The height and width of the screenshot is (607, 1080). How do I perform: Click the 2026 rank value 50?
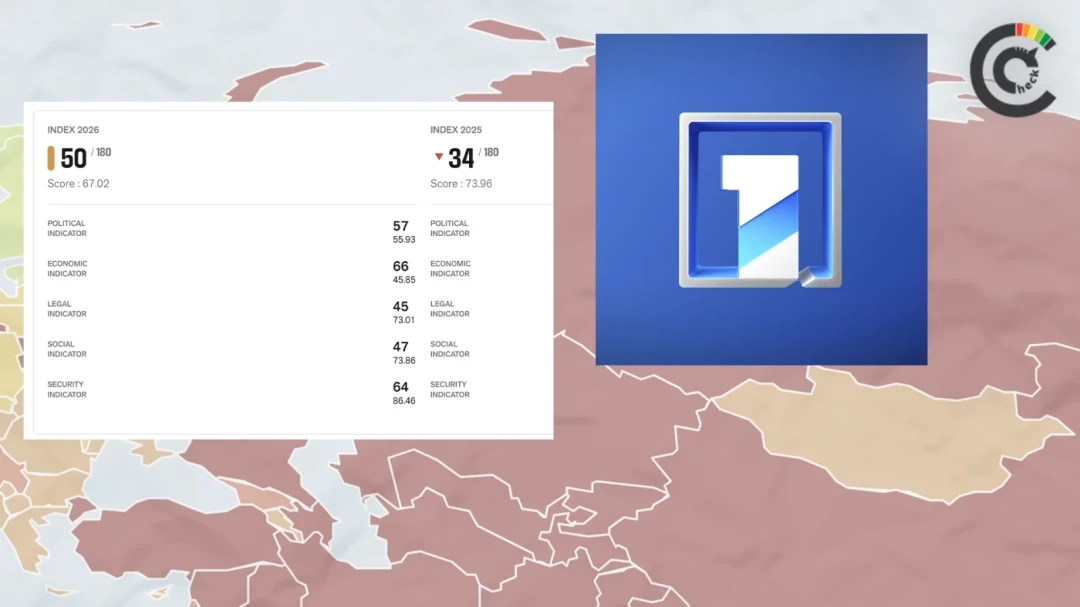(x=74, y=158)
